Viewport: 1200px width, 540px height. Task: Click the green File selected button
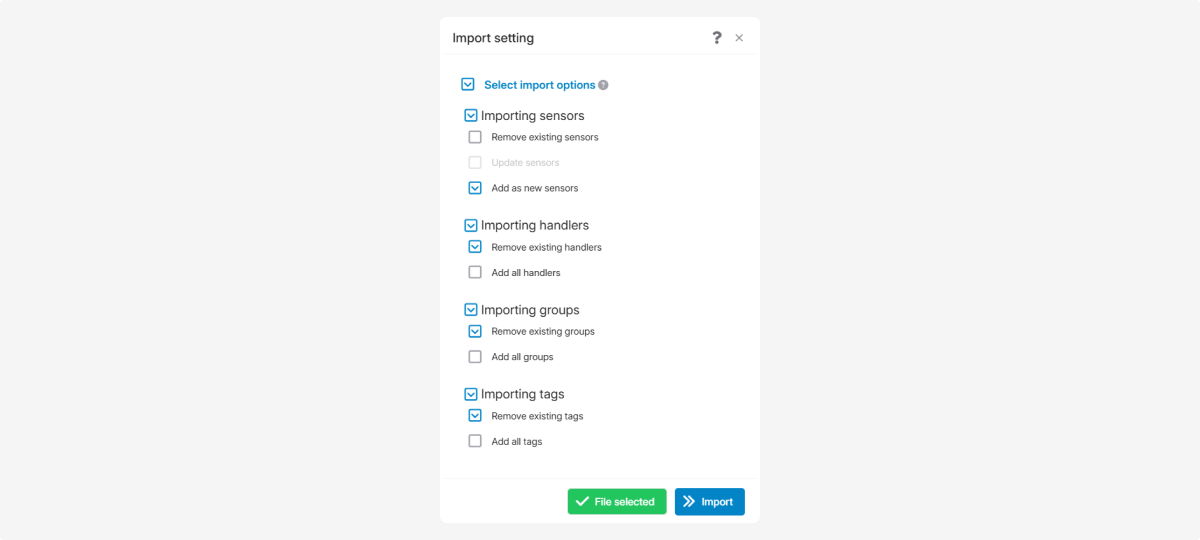[x=616, y=502]
